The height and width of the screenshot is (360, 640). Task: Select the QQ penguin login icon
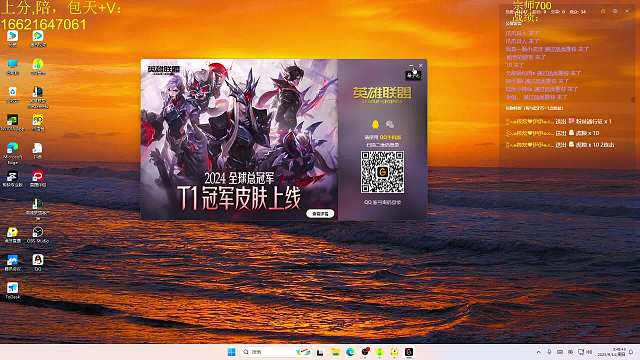(375, 124)
